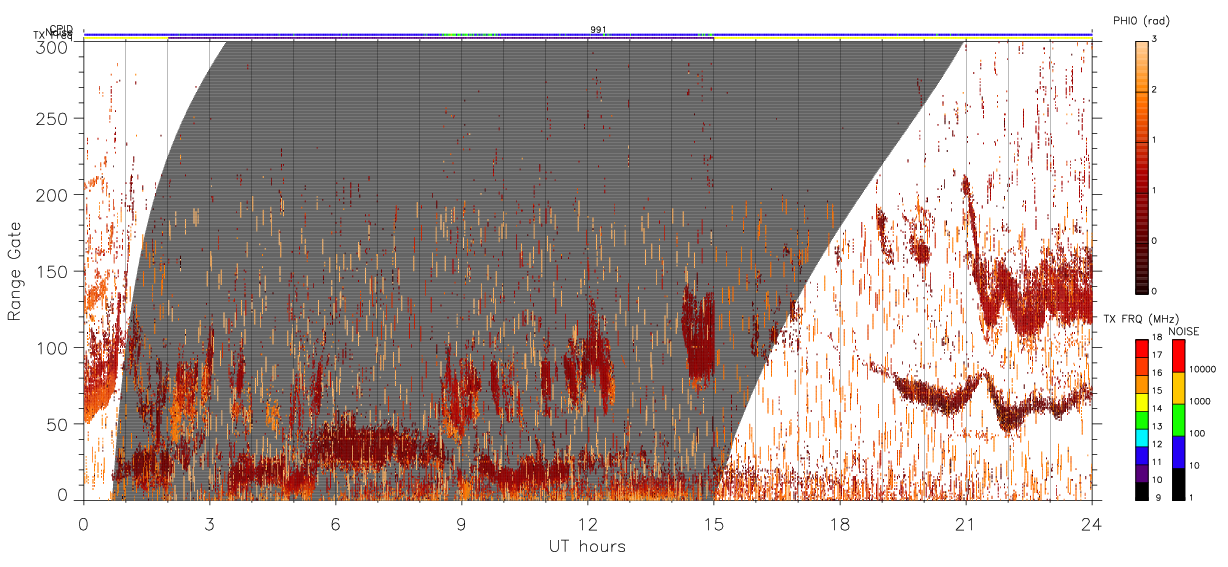Click the red swatch in the NOISE legend
Viewport: 1228px width, 567px height.
pos(1178,356)
